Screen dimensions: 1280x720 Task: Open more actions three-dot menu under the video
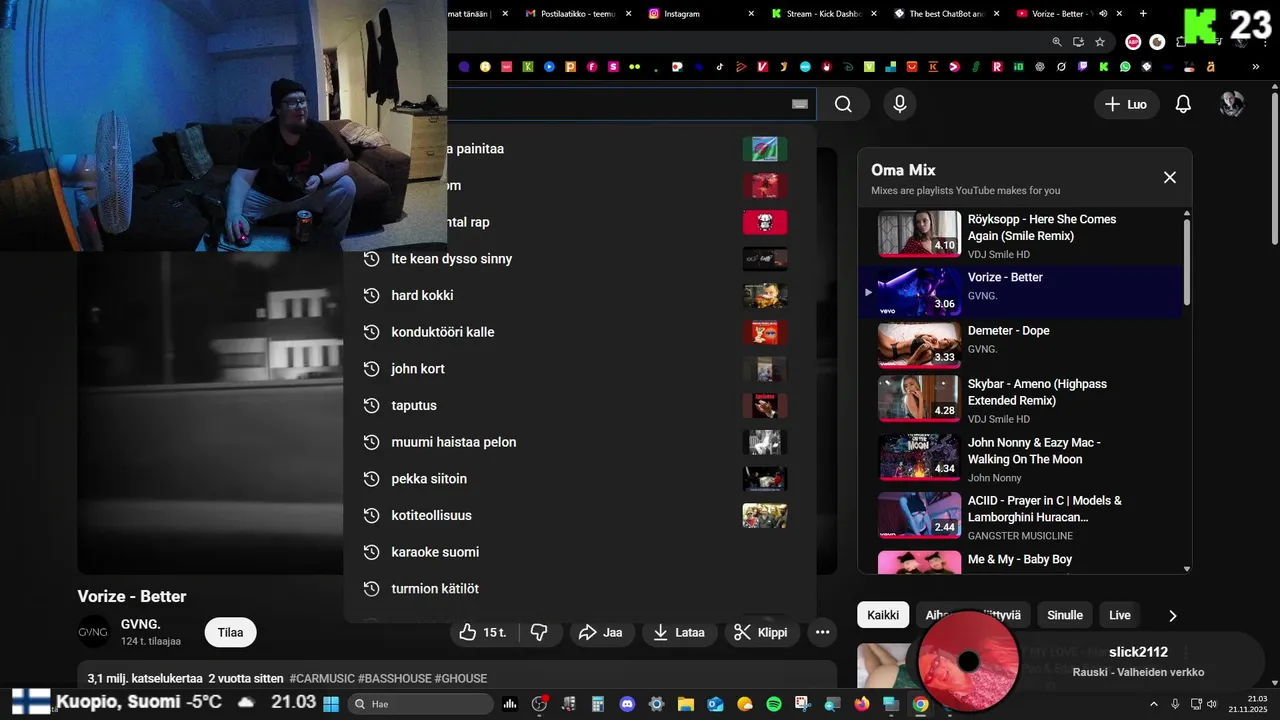coord(822,632)
